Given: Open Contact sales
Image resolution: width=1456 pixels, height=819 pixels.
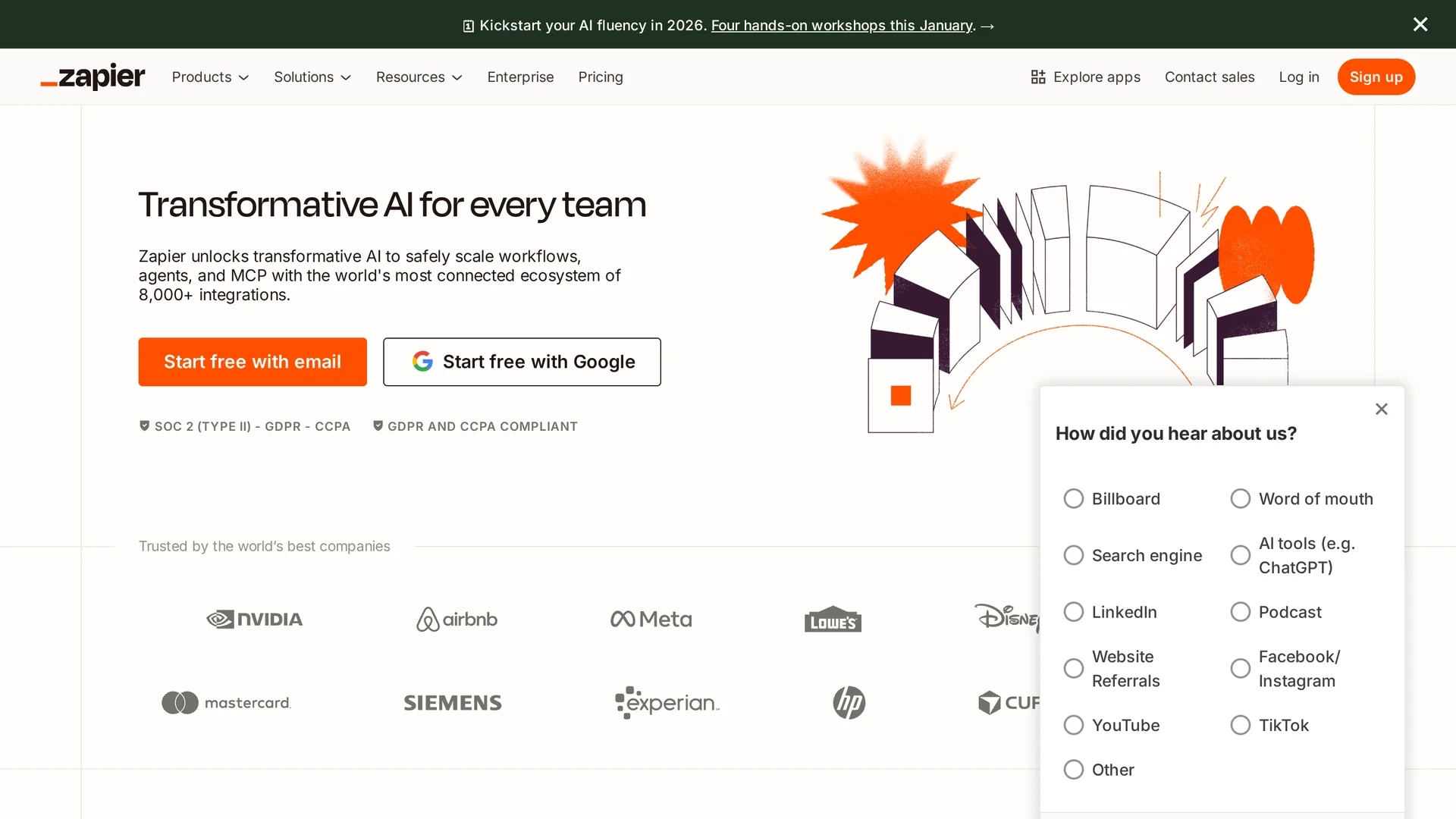Looking at the screenshot, I should (x=1210, y=77).
